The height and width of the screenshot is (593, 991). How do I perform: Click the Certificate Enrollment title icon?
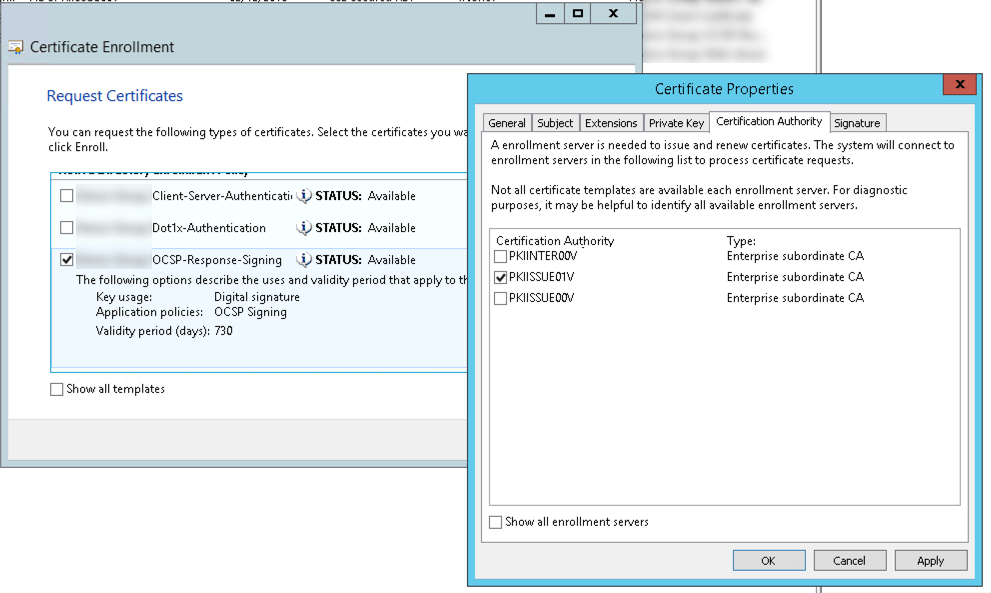click(x=15, y=47)
